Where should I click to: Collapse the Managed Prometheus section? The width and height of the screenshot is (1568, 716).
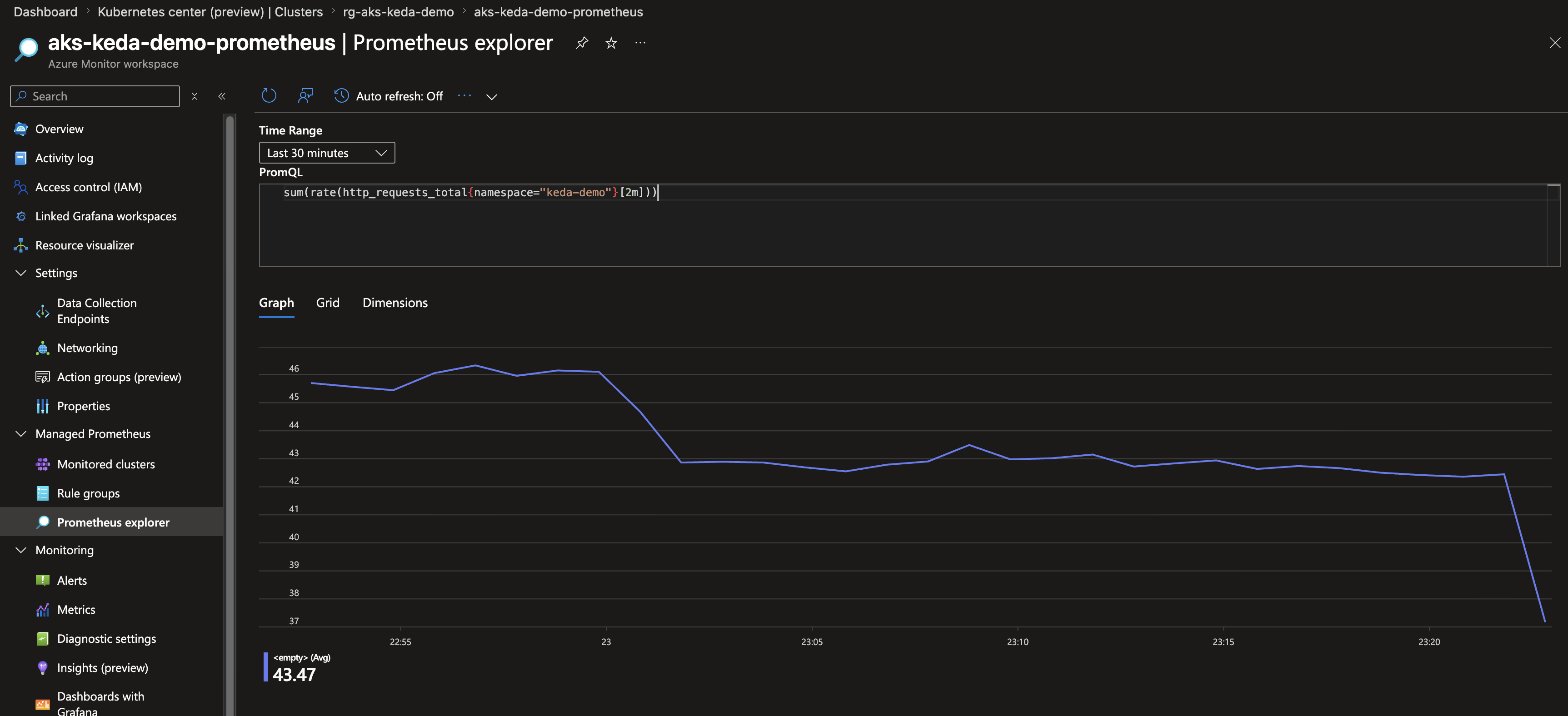(x=21, y=434)
